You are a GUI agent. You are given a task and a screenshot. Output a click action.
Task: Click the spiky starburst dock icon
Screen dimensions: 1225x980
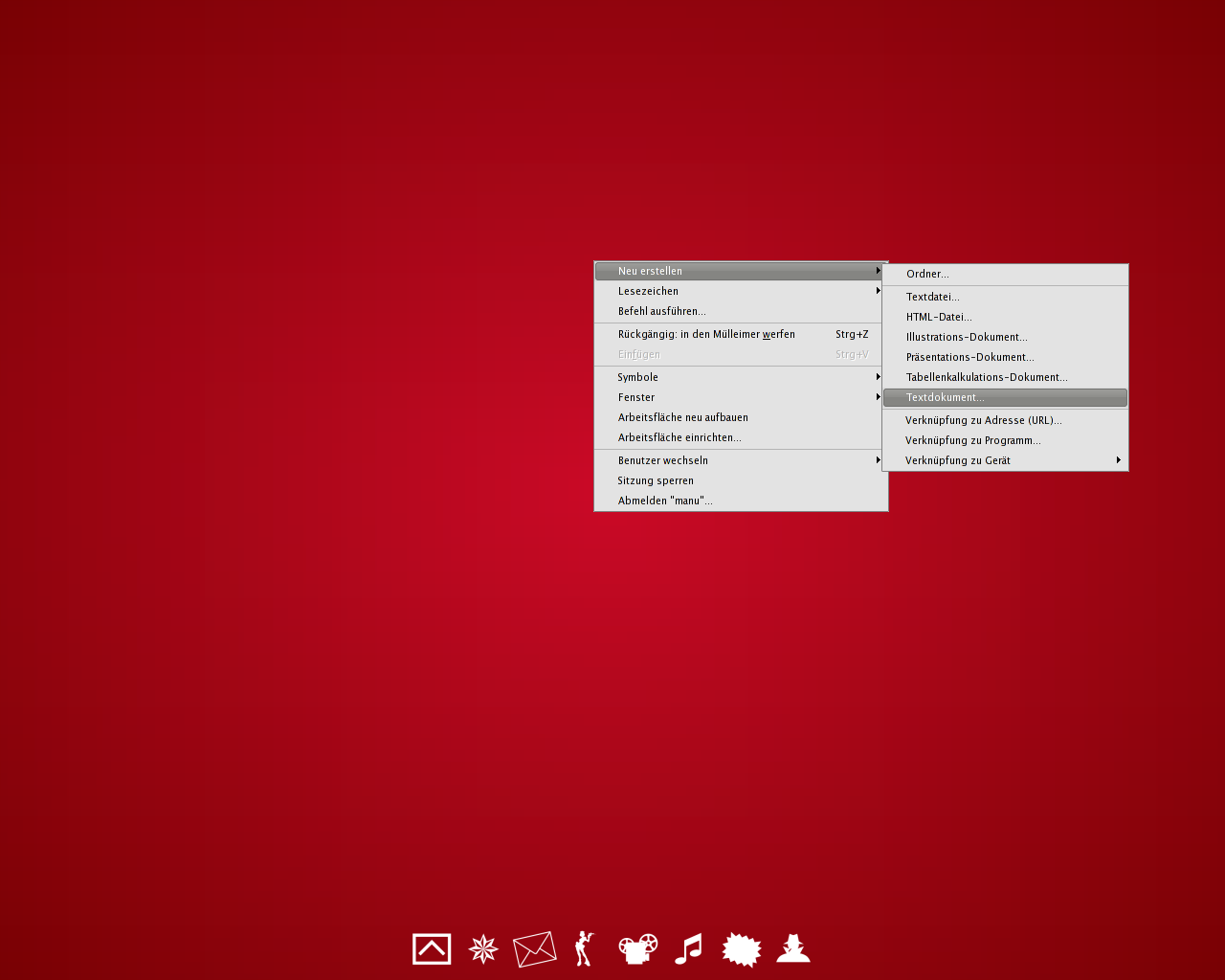(x=742, y=949)
